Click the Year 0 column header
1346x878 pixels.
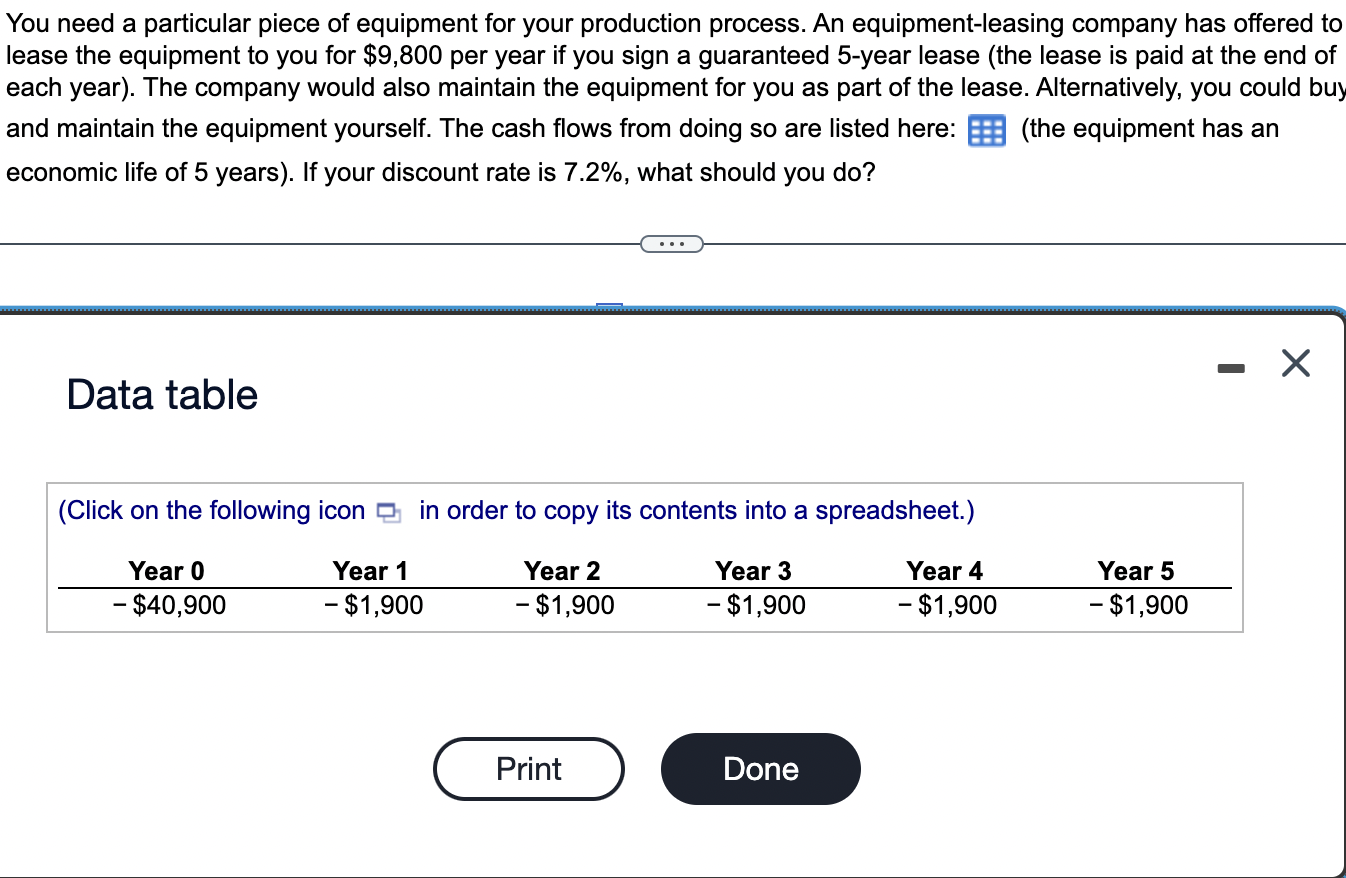tap(166, 570)
